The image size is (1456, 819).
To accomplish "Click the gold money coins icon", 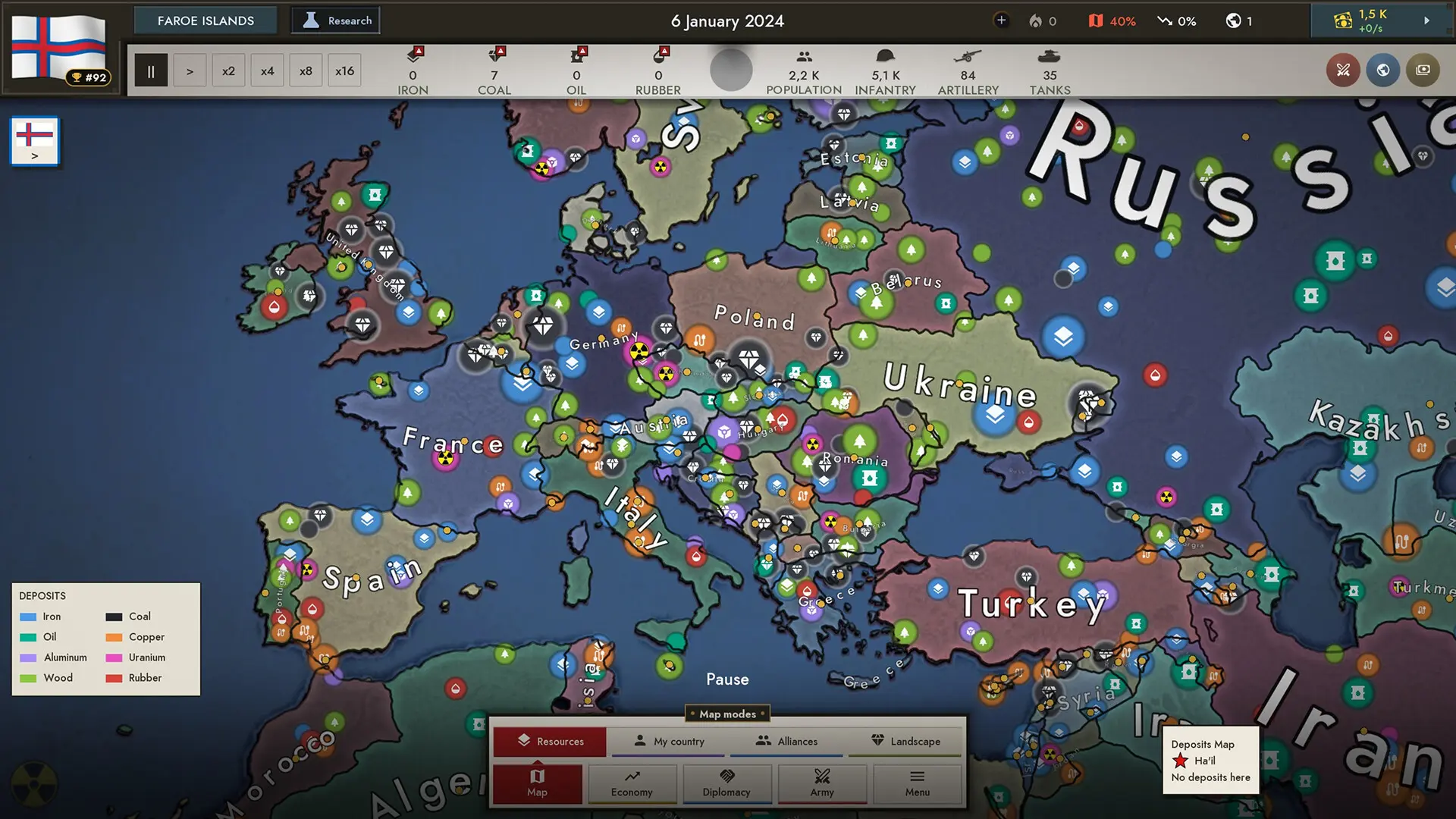I will point(1343,20).
